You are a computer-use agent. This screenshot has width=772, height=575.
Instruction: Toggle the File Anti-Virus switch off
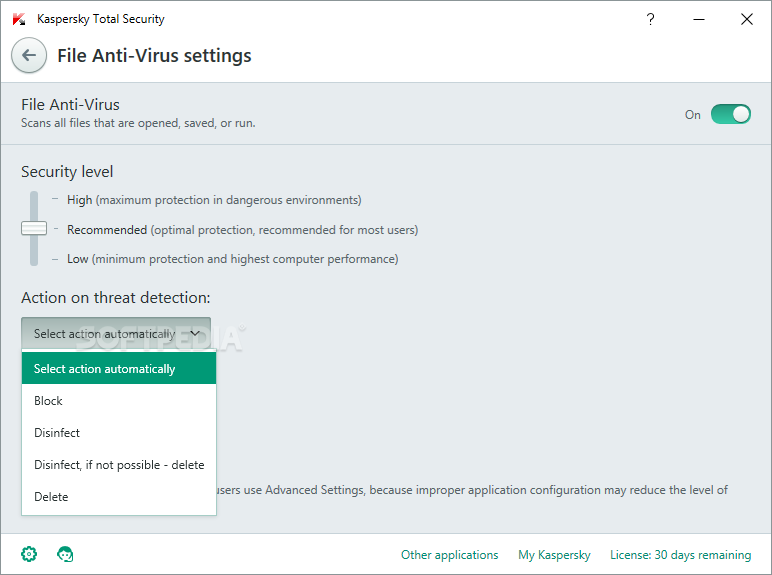pyautogui.click(x=731, y=114)
